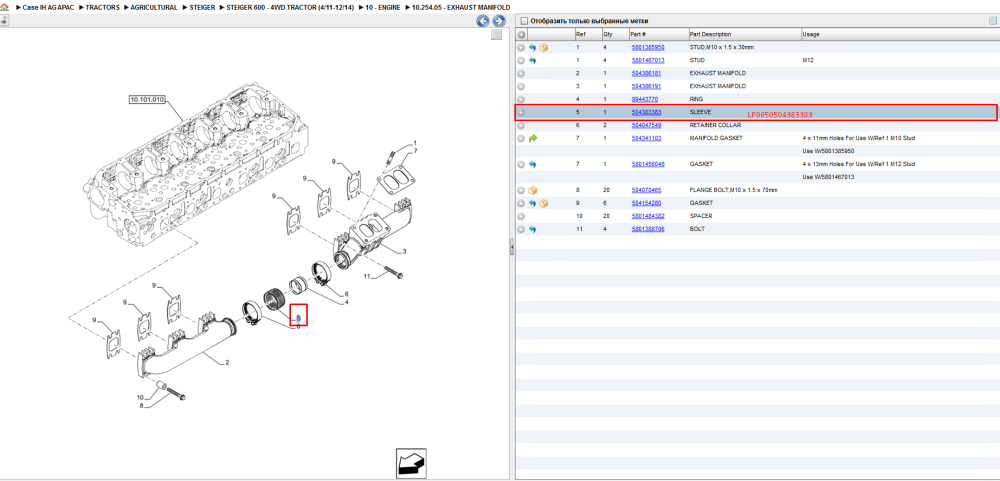
Task: Add FLANGE BOLT 504078465 with circle icon
Action: 521,190
